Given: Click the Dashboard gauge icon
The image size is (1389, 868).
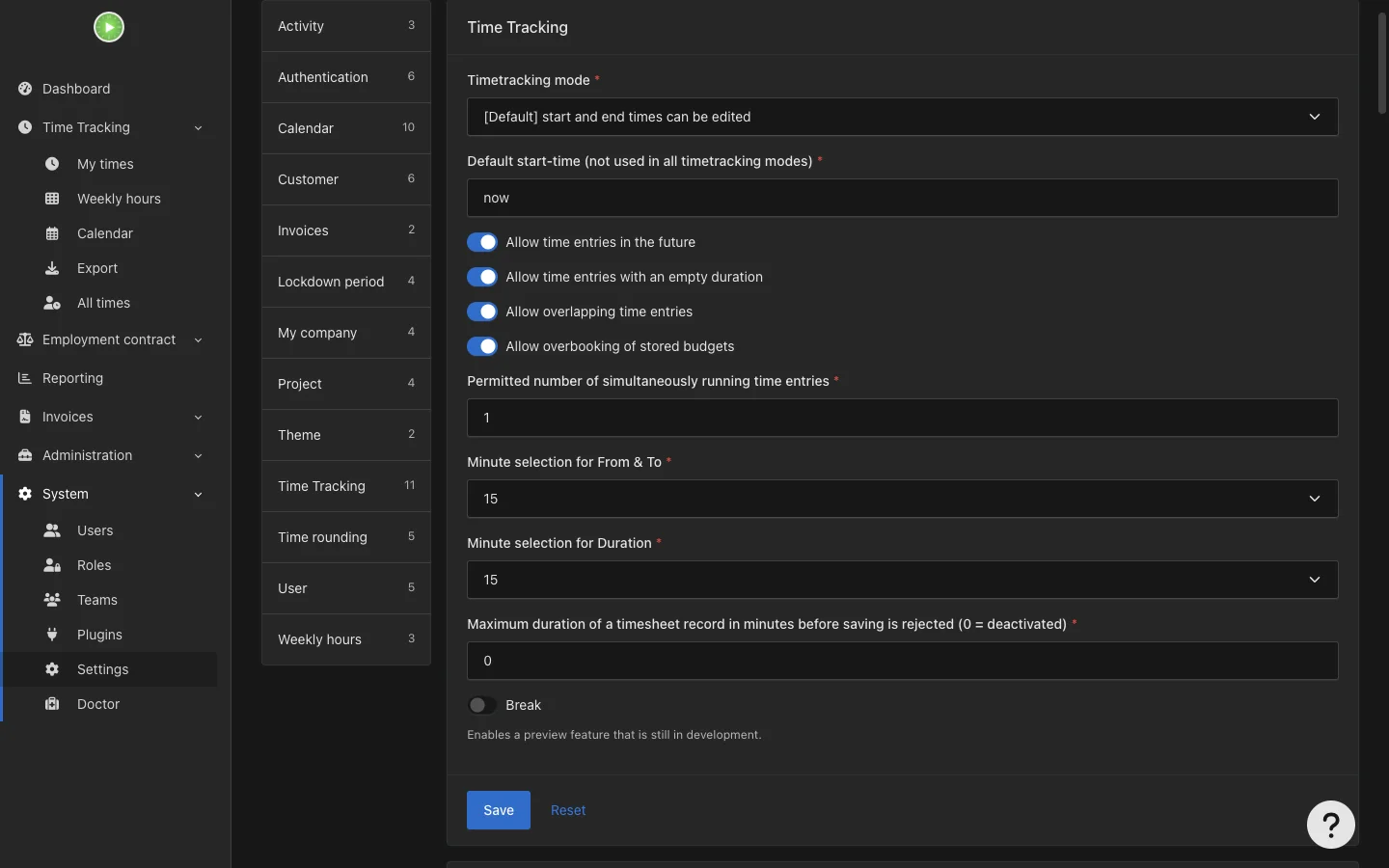Looking at the screenshot, I should pyautogui.click(x=25, y=89).
